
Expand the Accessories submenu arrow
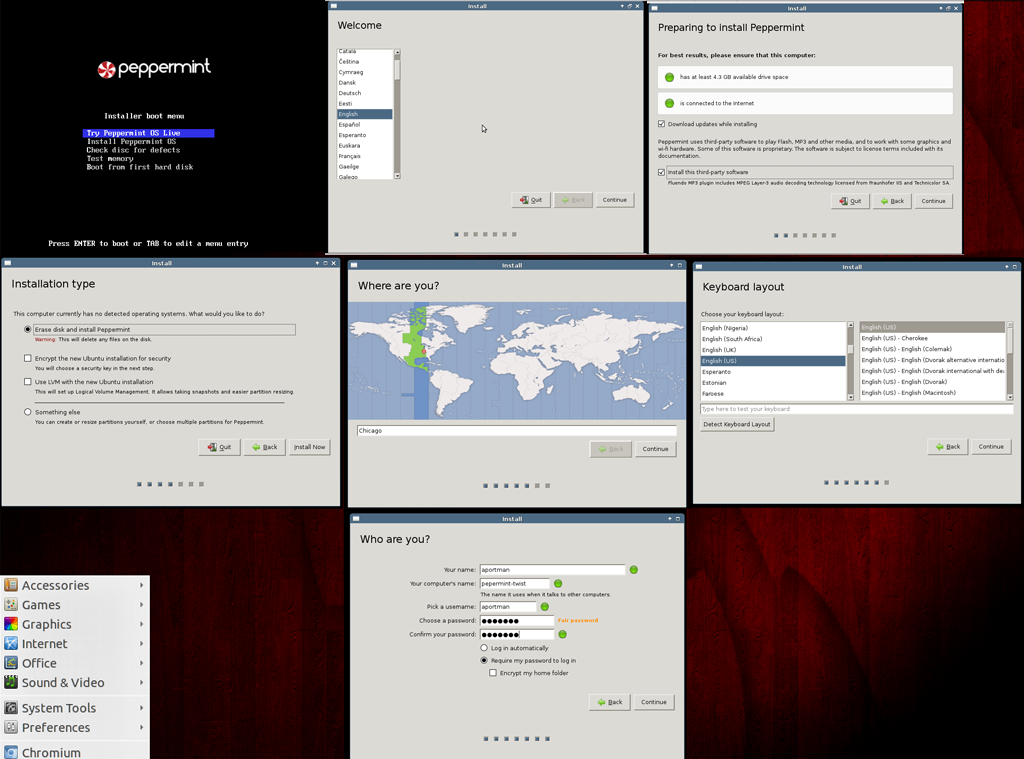[x=142, y=586]
